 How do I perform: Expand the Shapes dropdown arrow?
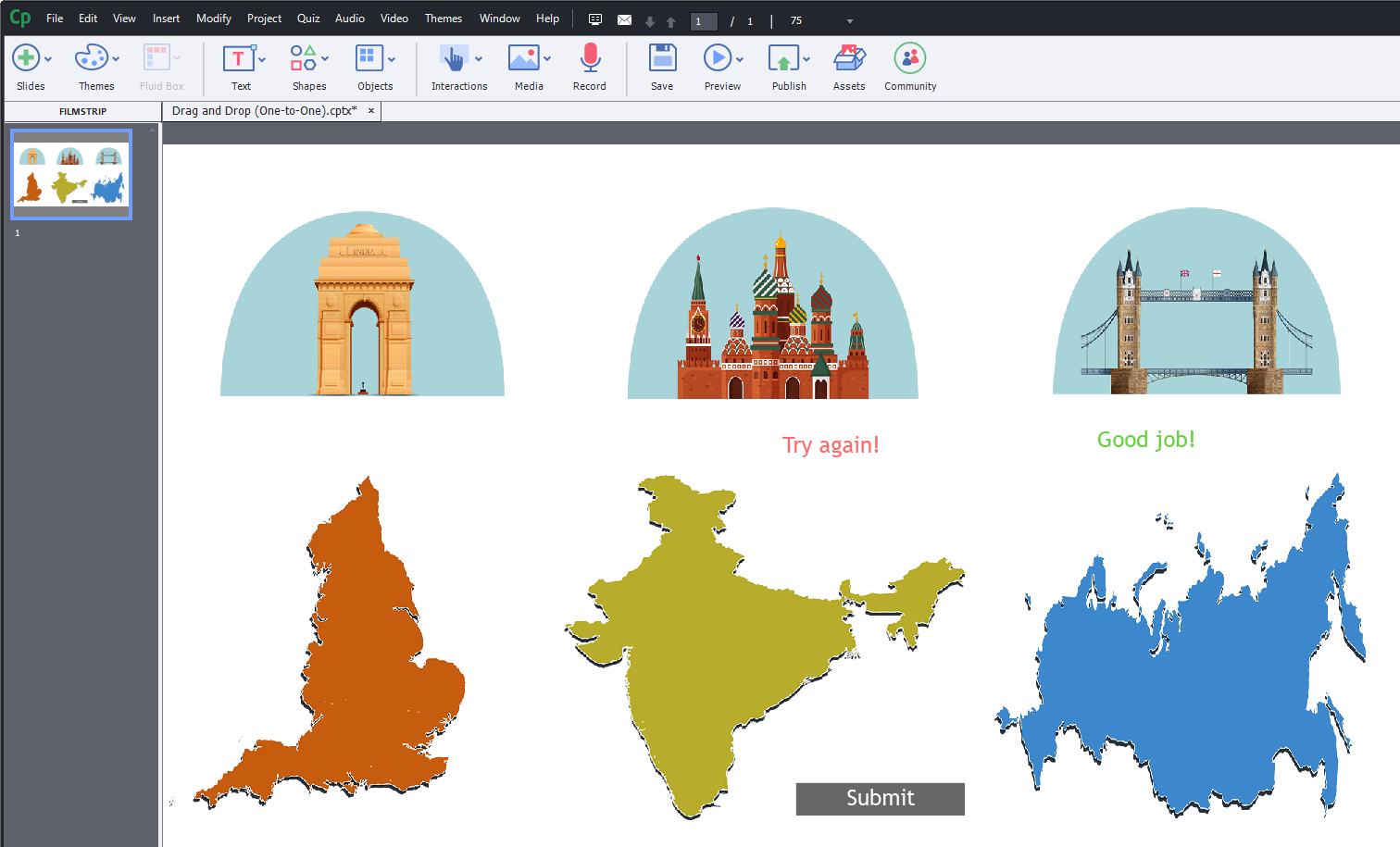pyautogui.click(x=325, y=59)
